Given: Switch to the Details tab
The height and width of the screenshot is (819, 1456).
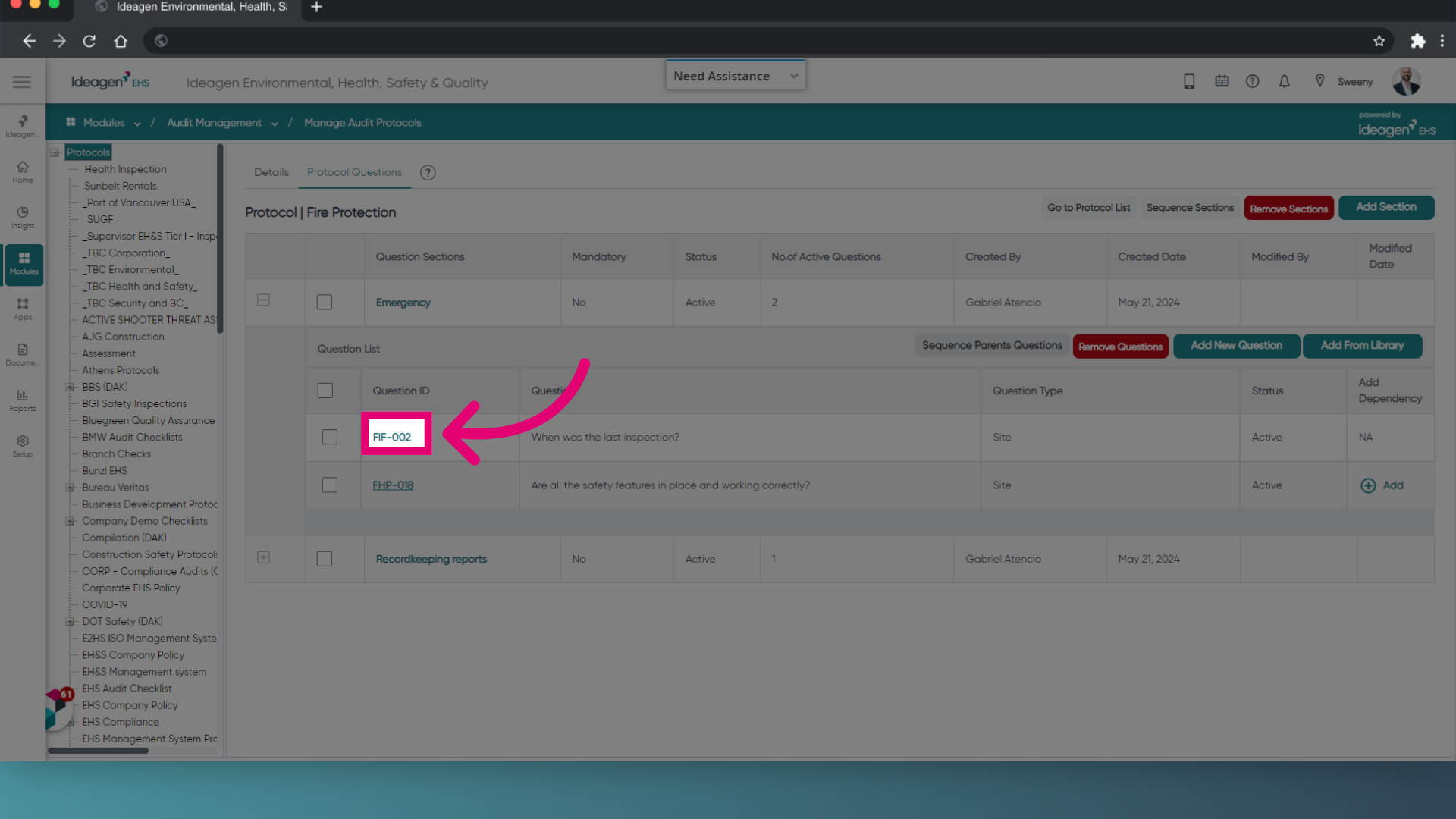Looking at the screenshot, I should (x=271, y=172).
